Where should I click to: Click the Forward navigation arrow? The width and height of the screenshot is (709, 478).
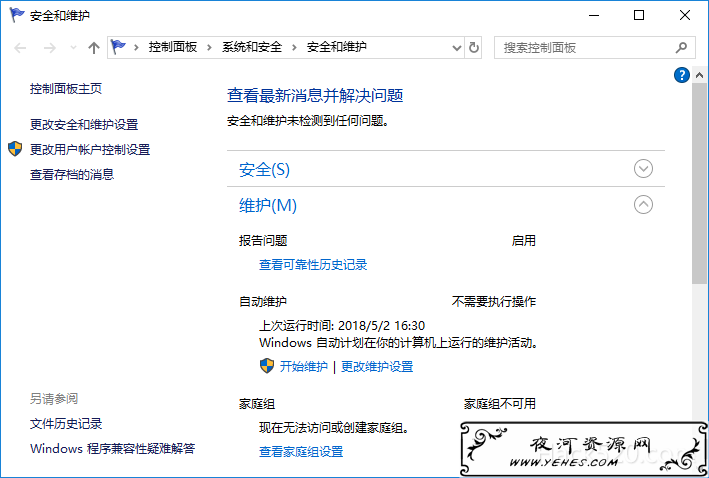[x=49, y=48]
